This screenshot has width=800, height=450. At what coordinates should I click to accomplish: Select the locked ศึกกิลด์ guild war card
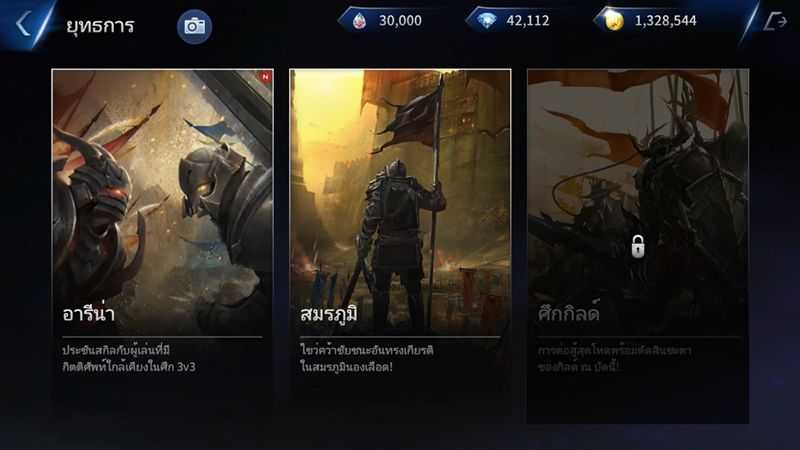pyautogui.click(x=638, y=246)
